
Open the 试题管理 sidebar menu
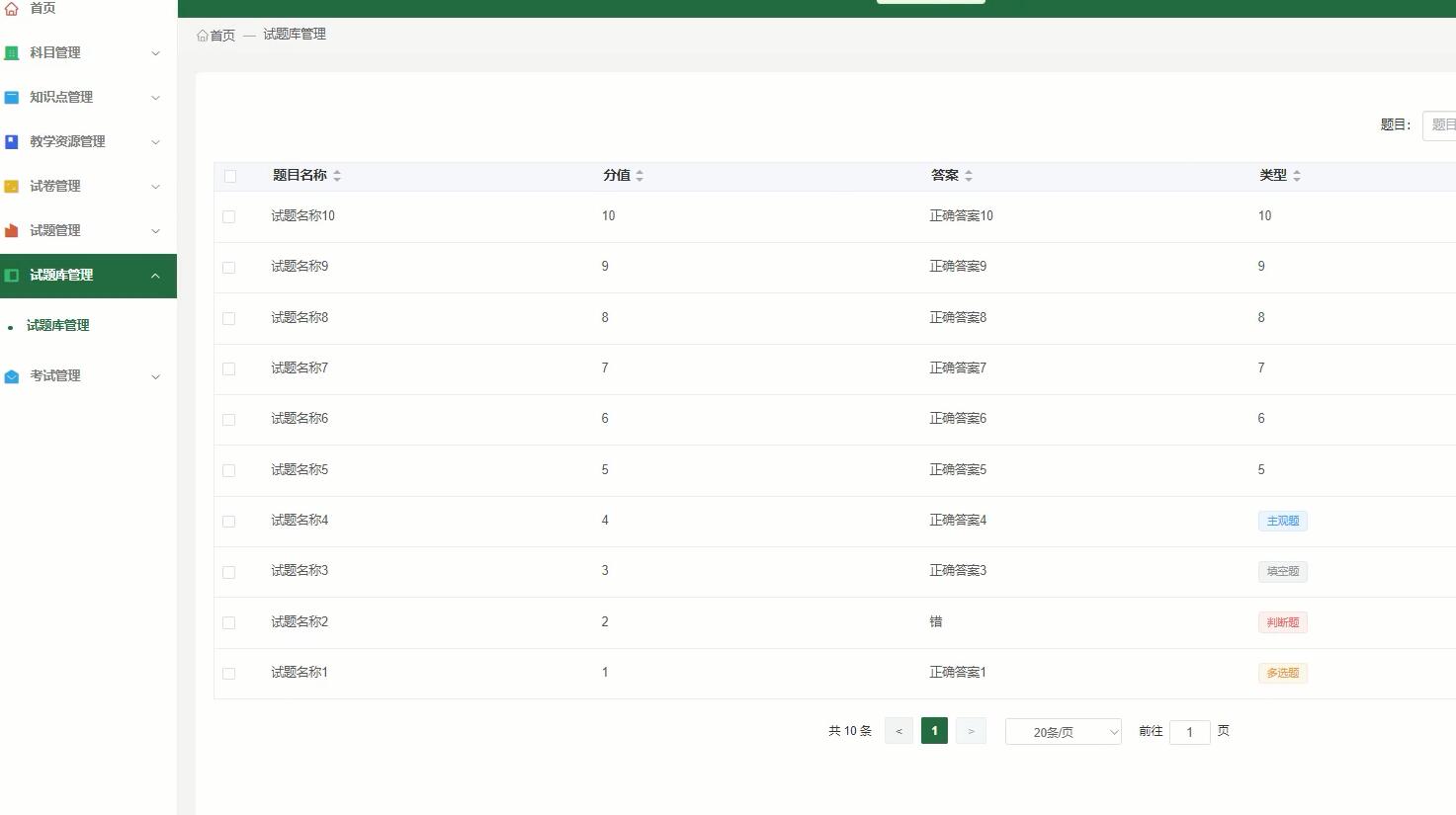[x=88, y=231]
